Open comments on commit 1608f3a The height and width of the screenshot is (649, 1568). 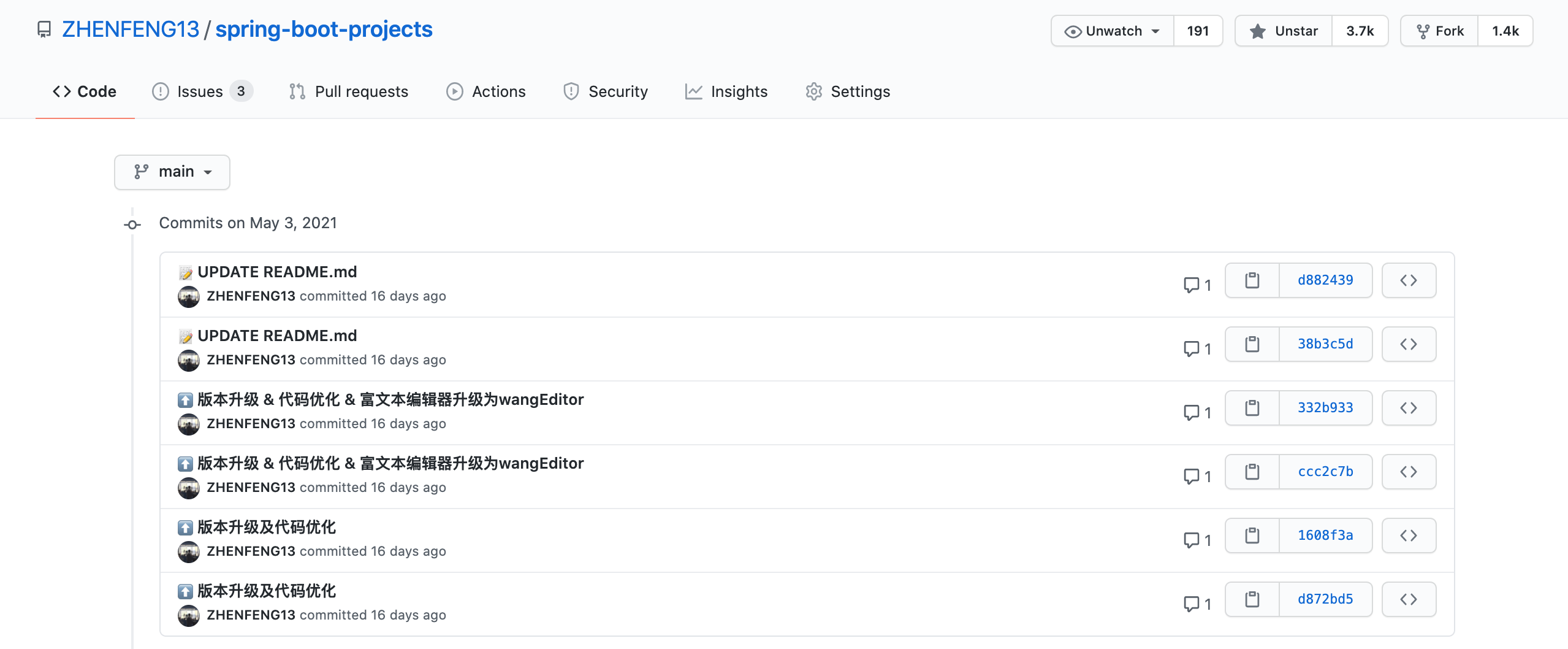click(1197, 540)
